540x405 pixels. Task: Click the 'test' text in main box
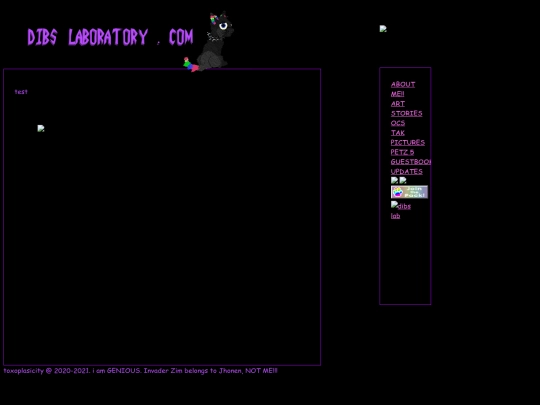click(x=21, y=92)
